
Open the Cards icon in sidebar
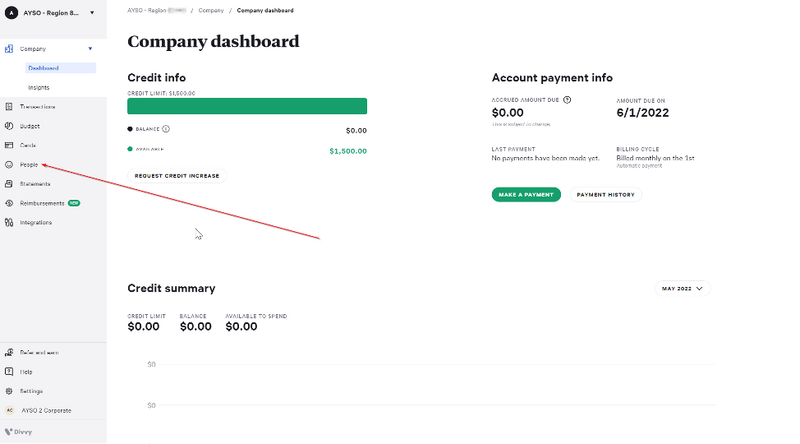click(9, 145)
